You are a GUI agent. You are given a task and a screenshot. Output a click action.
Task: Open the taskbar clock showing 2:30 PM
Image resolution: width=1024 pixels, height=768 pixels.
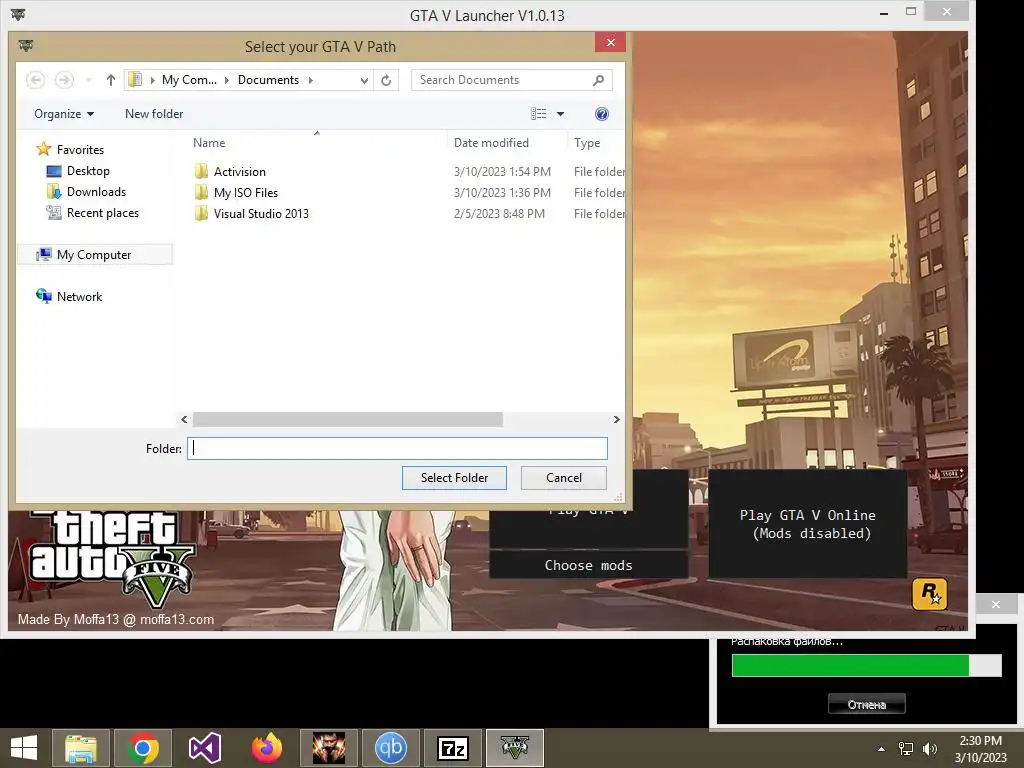coord(980,749)
